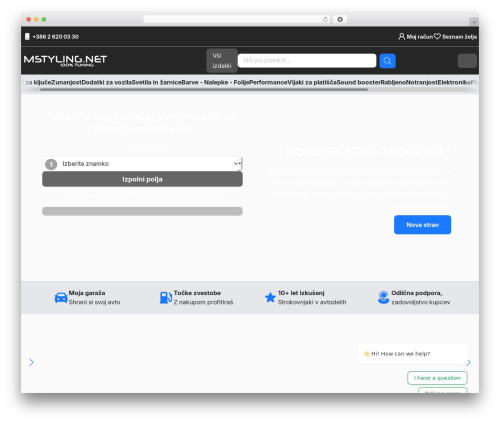Open the Performance menu category
This screenshot has height=423, width=500.
[268, 82]
